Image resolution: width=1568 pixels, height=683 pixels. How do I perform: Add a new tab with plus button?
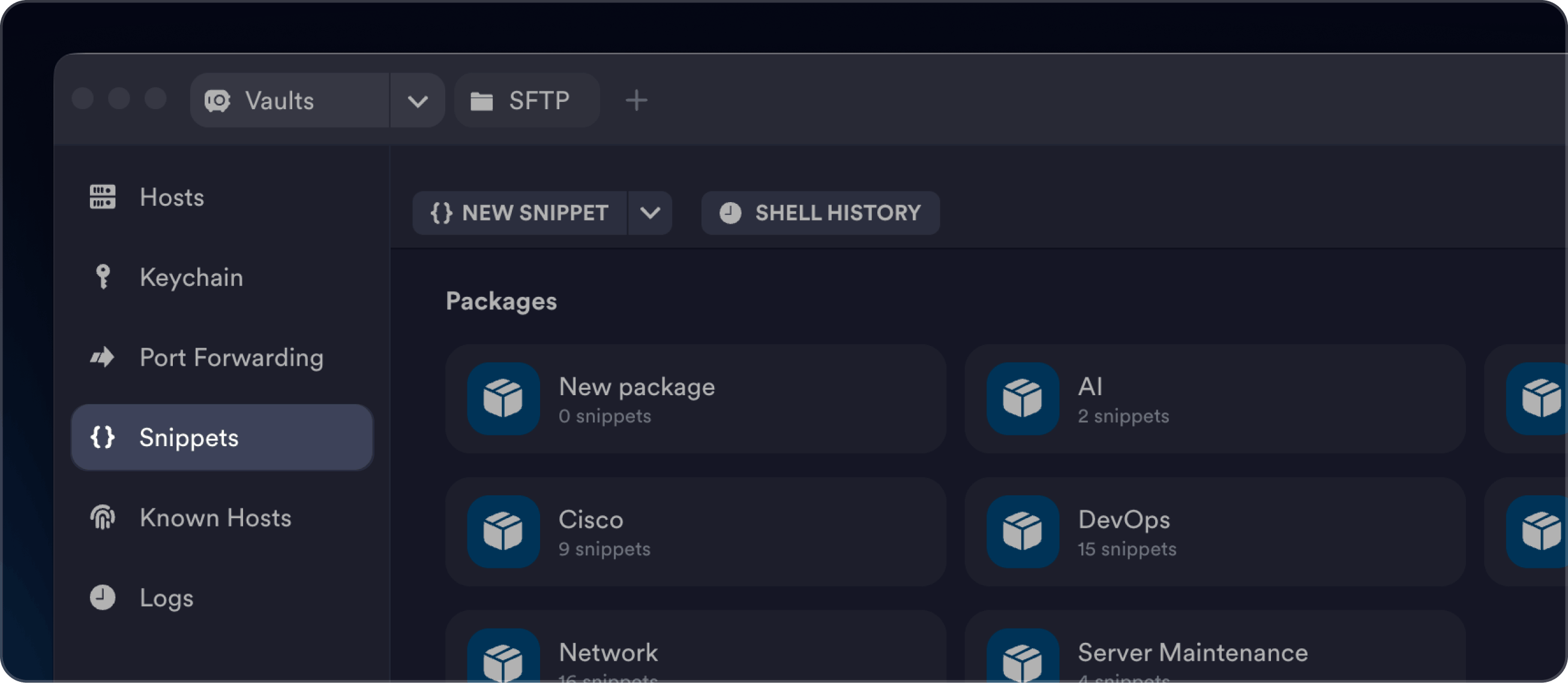pos(637,100)
